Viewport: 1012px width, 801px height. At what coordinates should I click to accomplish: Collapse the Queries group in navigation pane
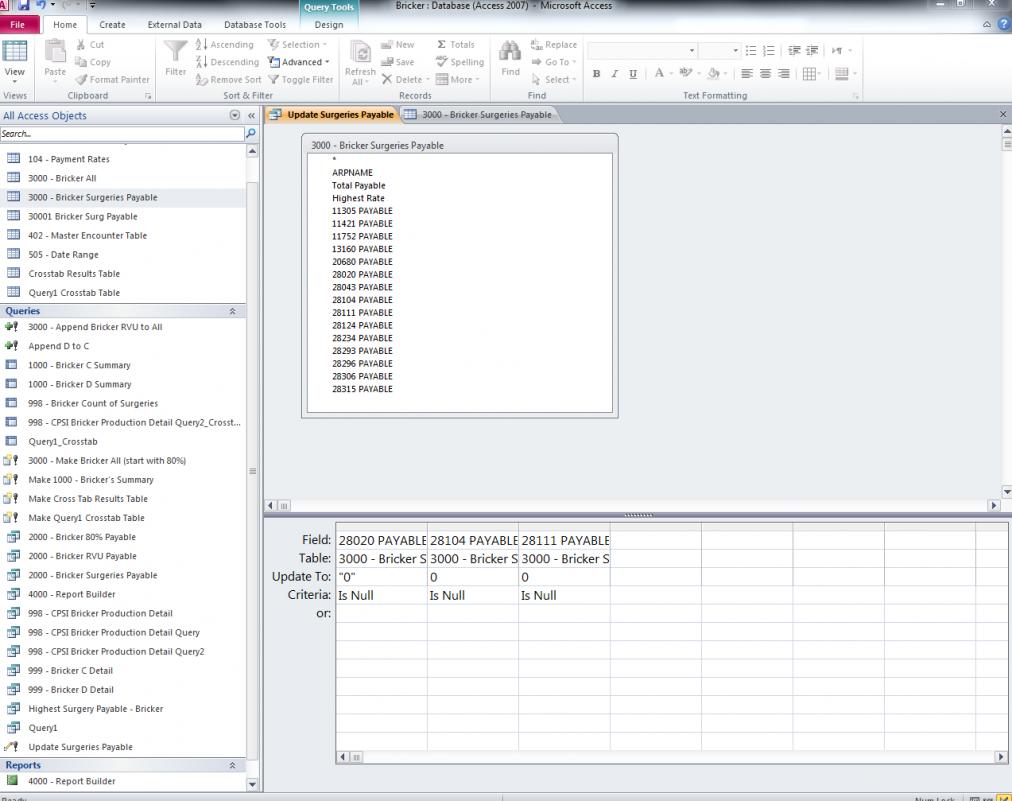tap(233, 311)
